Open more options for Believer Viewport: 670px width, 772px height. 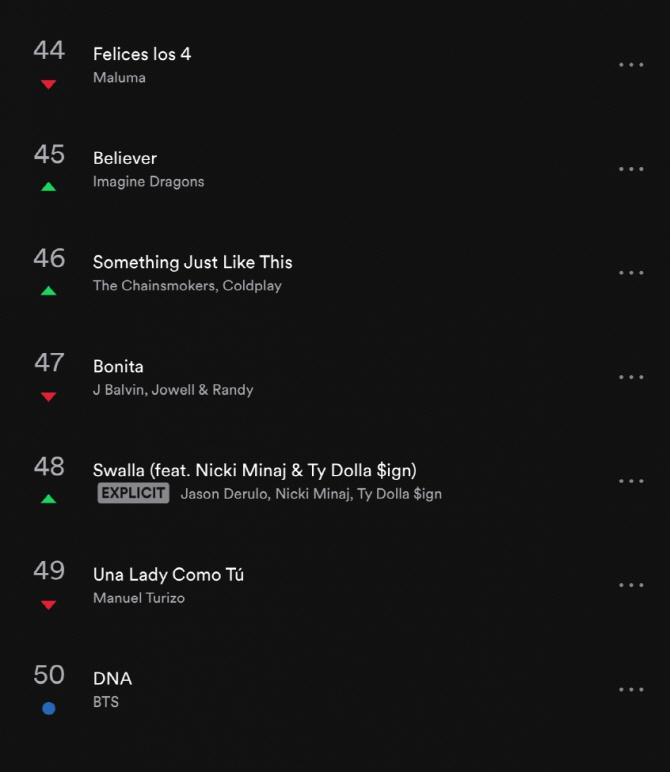[631, 169]
